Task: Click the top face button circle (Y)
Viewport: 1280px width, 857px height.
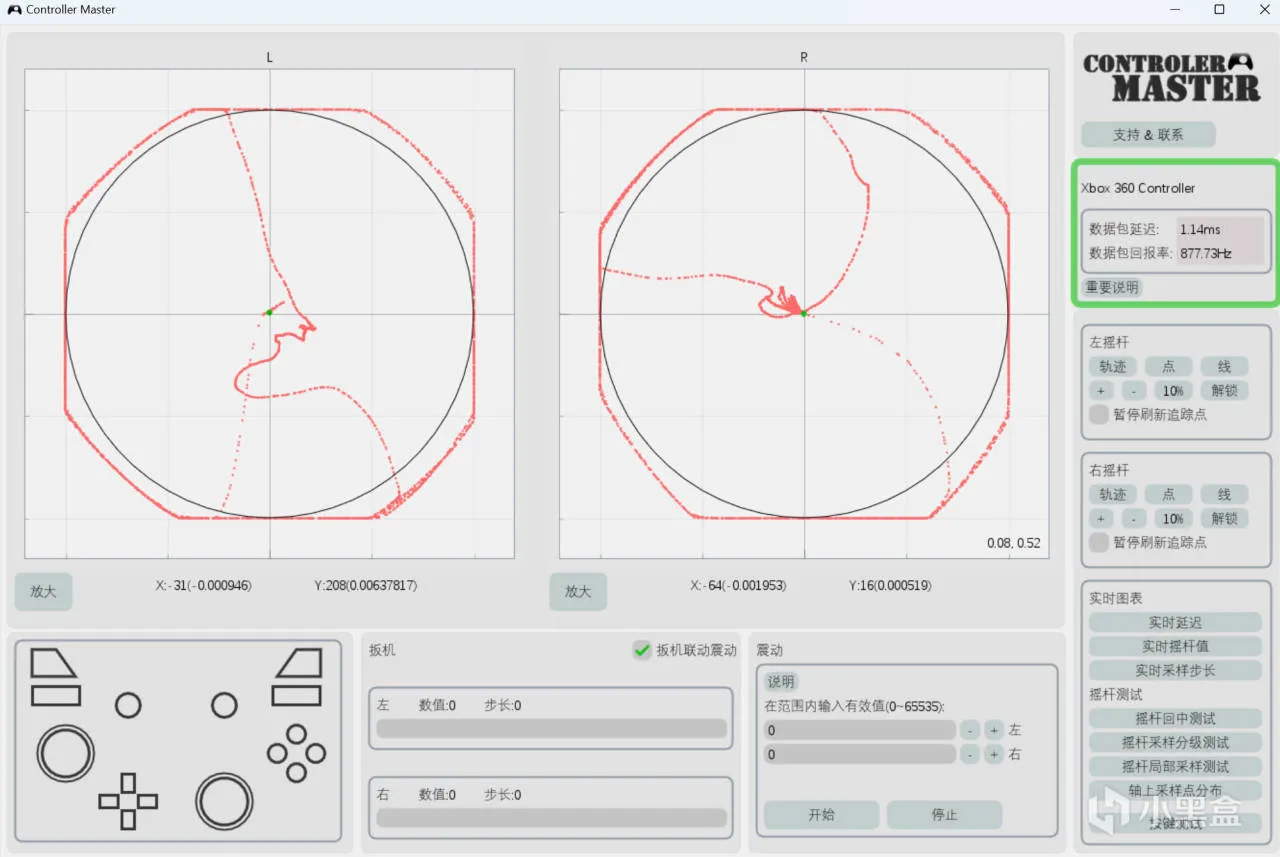Action: tap(296, 734)
